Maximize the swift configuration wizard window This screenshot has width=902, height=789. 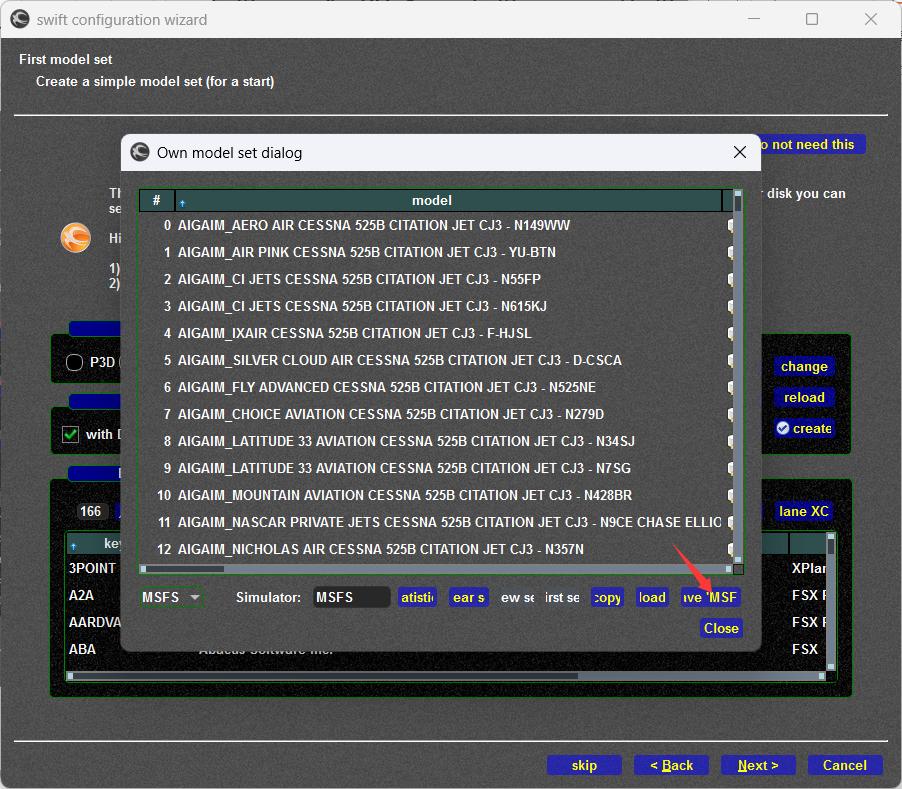point(812,19)
